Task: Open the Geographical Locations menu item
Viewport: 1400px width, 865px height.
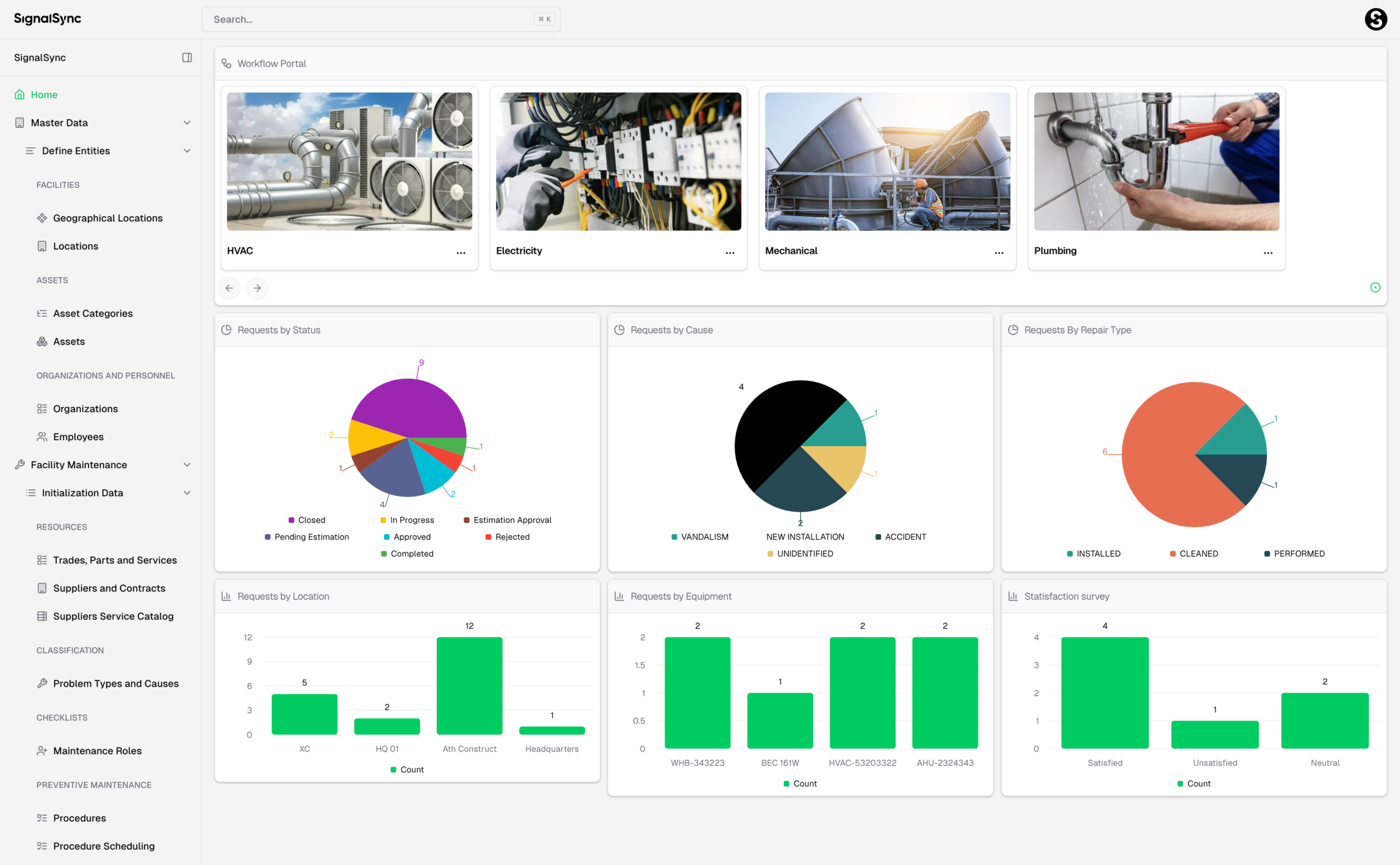Action: pyautogui.click(x=108, y=218)
